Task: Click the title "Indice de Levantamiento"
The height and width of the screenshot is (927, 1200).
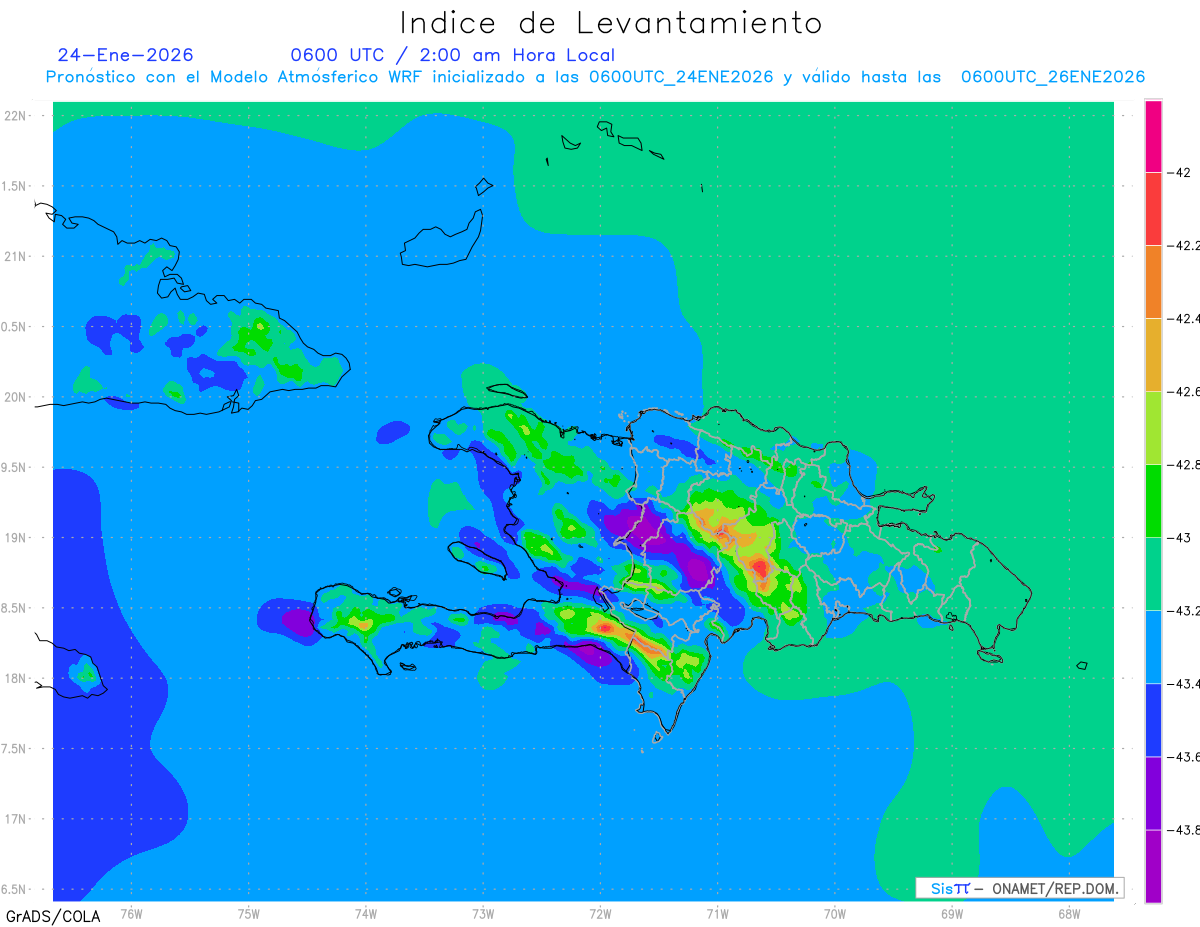Action: pos(611,23)
